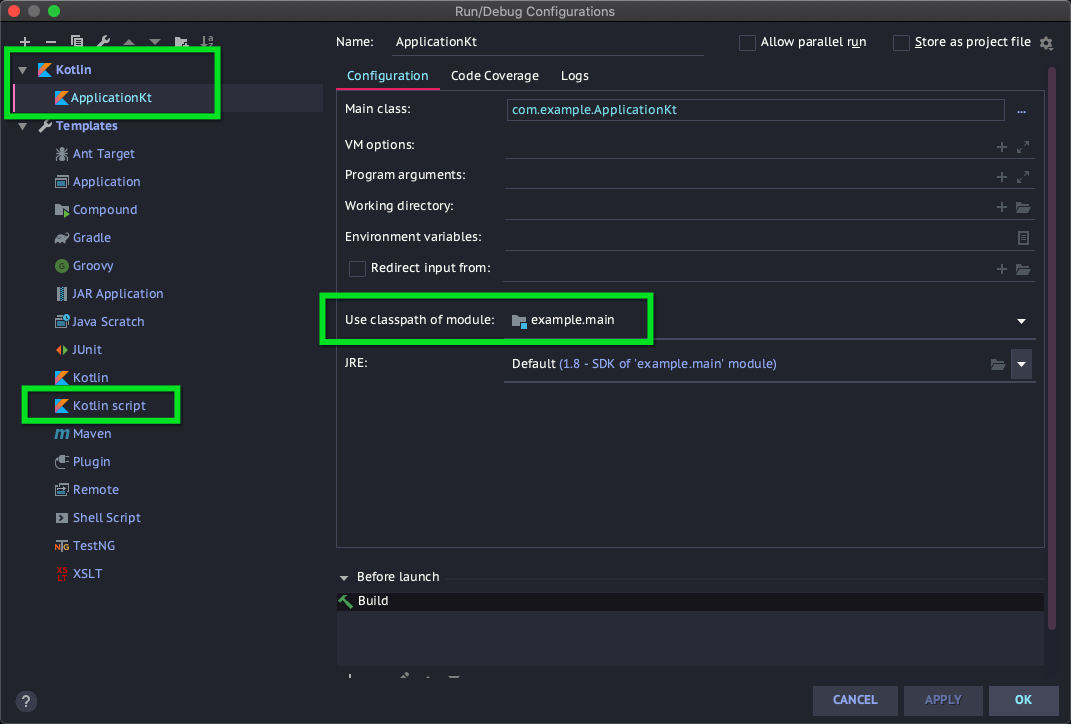Screen dimensions: 1071x724
Task: Switch to the Logs tab
Action: point(574,76)
